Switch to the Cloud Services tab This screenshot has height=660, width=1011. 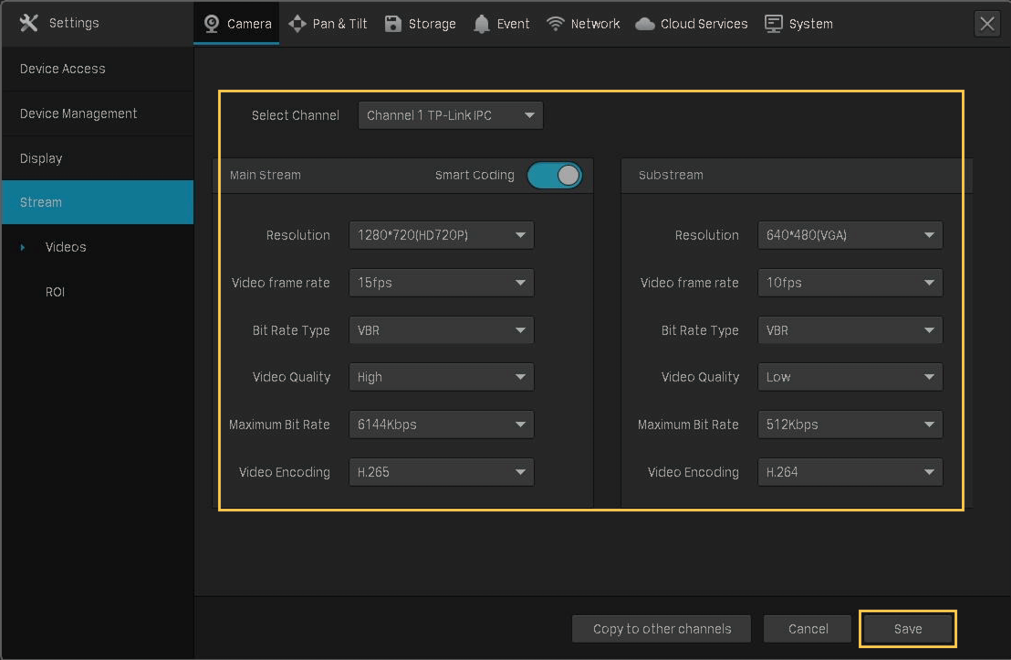pyautogui.click(x=691, y=24)
